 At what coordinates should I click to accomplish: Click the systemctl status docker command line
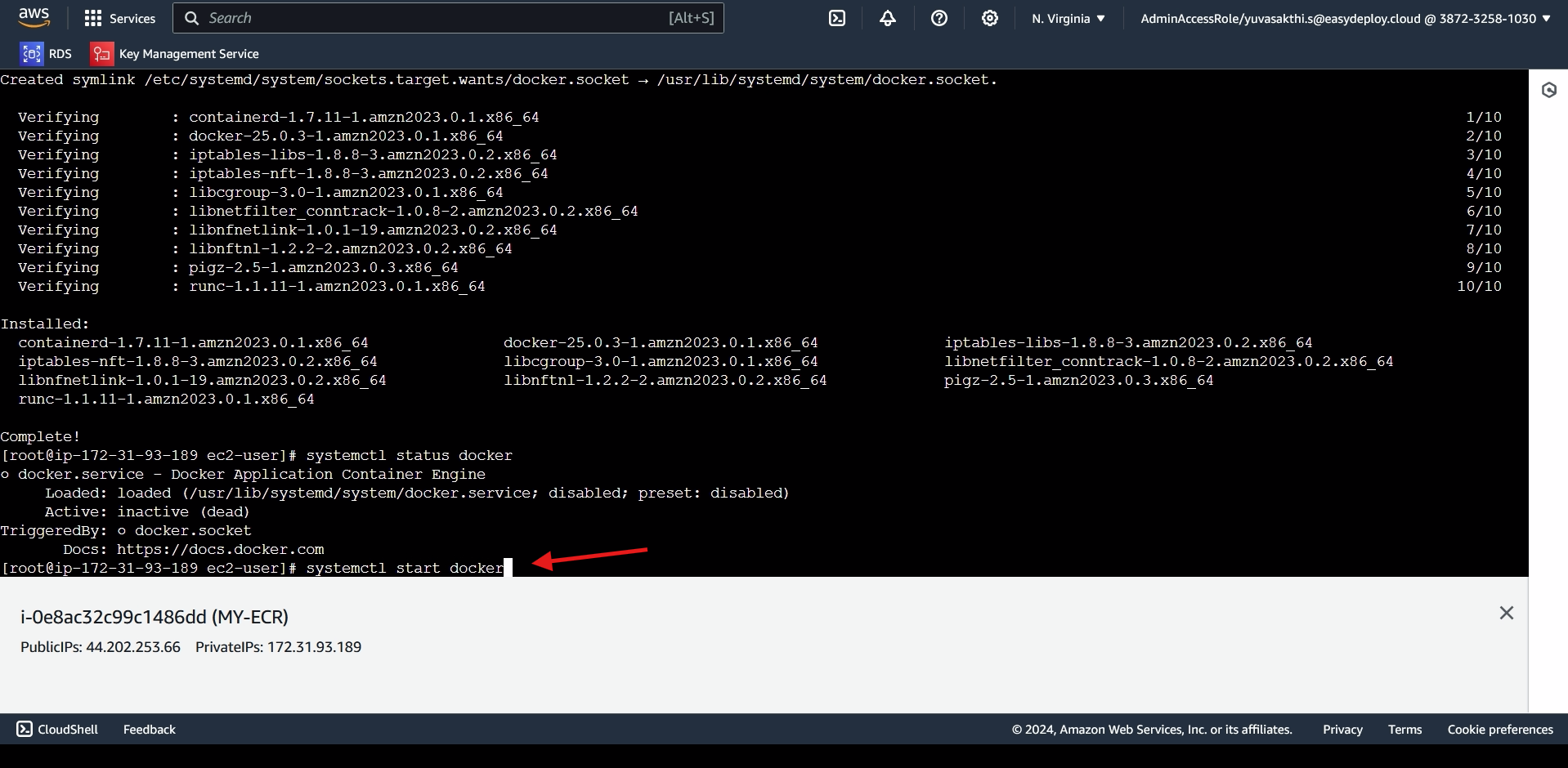click(x=257, y=455)
